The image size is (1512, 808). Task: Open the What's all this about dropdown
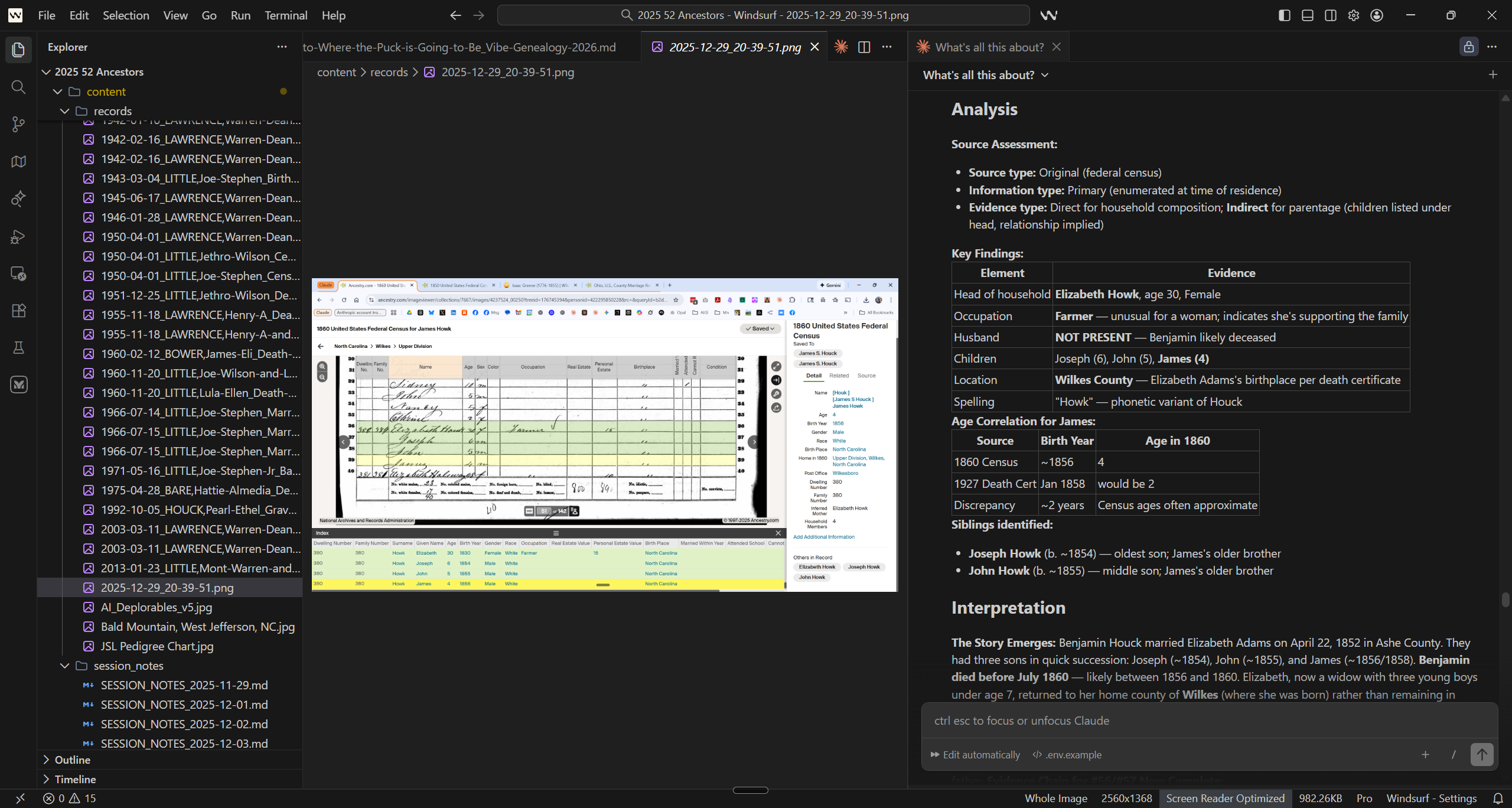pos(985,75)
